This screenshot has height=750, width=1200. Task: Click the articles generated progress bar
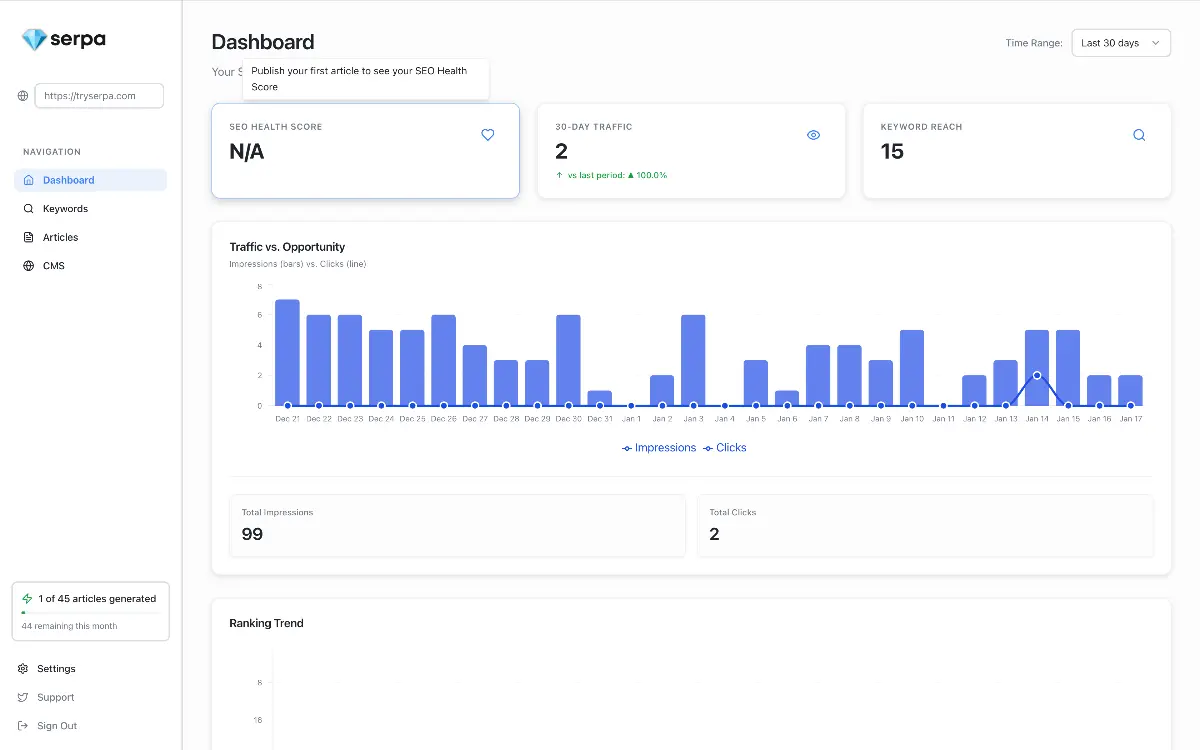[90, 612]
